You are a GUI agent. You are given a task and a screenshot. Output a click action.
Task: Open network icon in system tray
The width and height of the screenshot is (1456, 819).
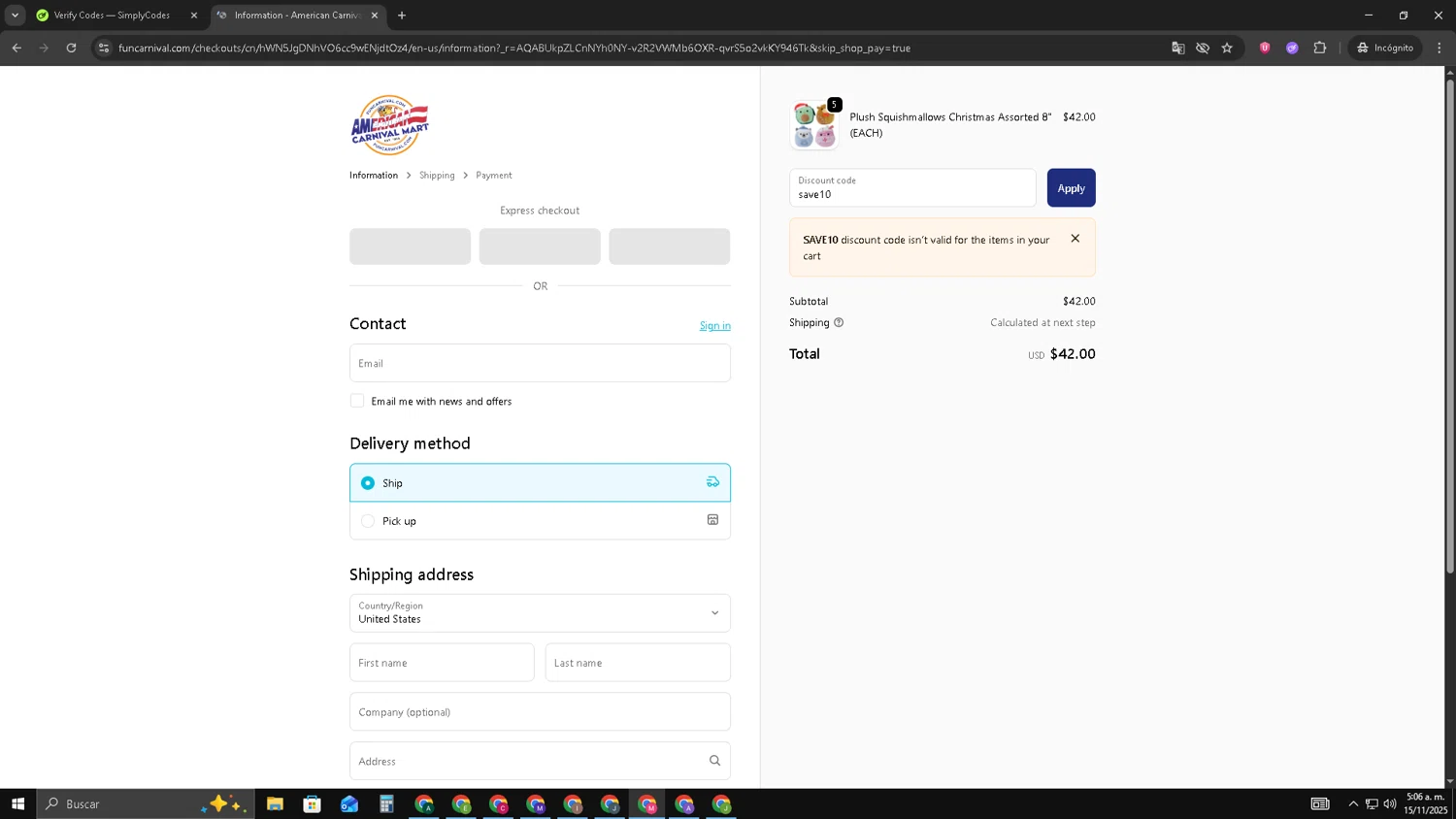[1372, 803]
